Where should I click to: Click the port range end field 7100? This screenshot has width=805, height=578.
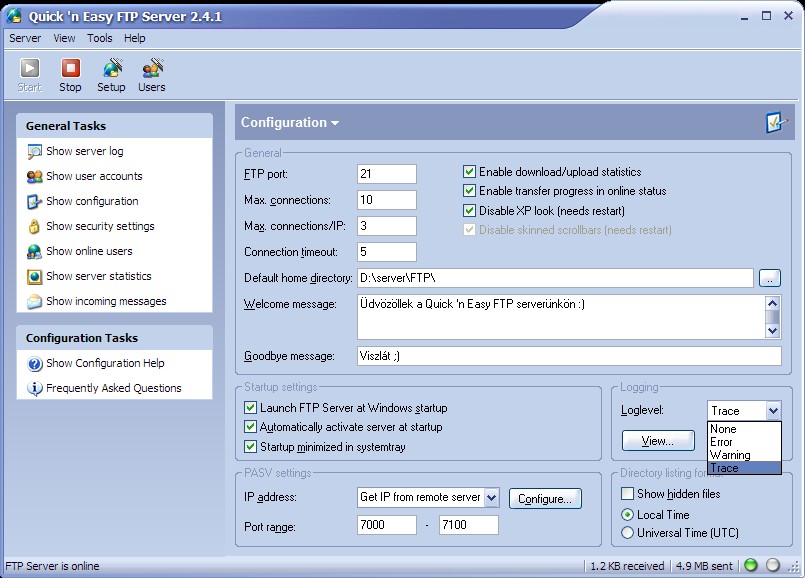[x=469, y=525]
